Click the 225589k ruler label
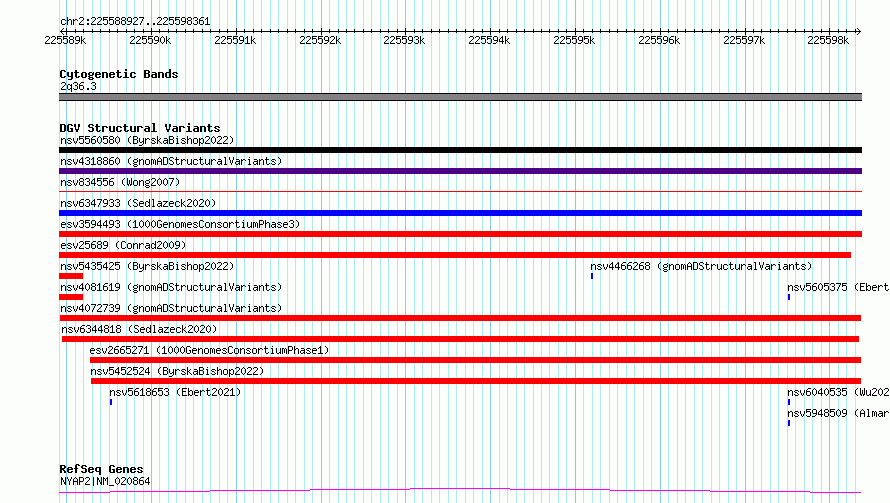 click(x=65, y=40)
